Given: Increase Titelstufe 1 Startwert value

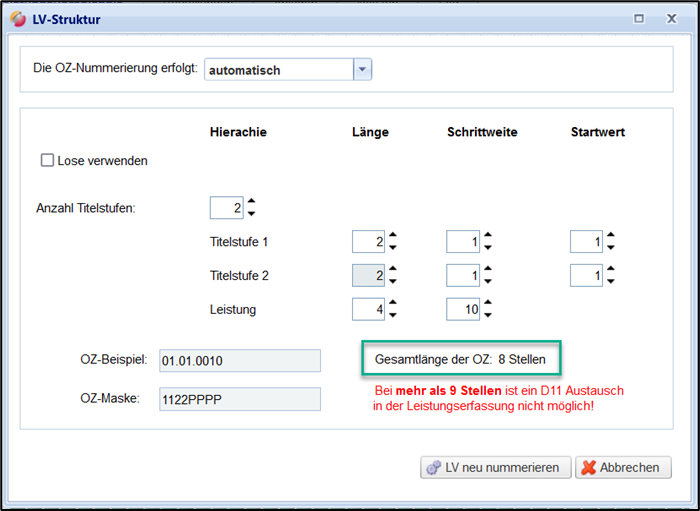Looking at the screenshot, I should click(x=611, y=236).
